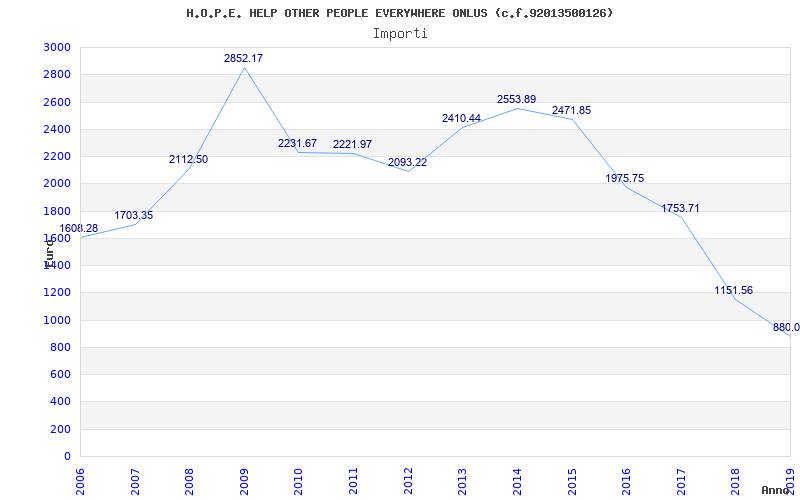Image resolution: width=800 pixels, height=500 pixels.
Task: Select the data label 2553.89
Action: tap(517, 99)
